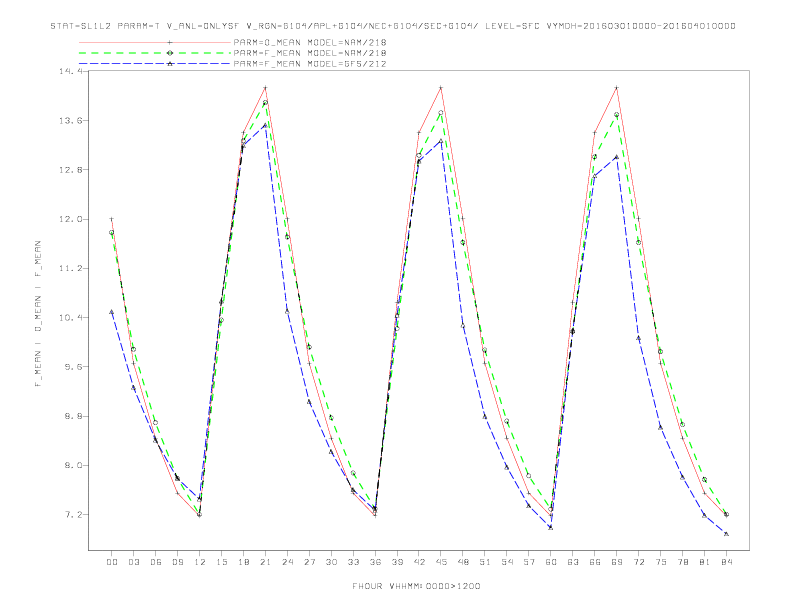Click y-axis tick label 13.6

pos(70,121)
